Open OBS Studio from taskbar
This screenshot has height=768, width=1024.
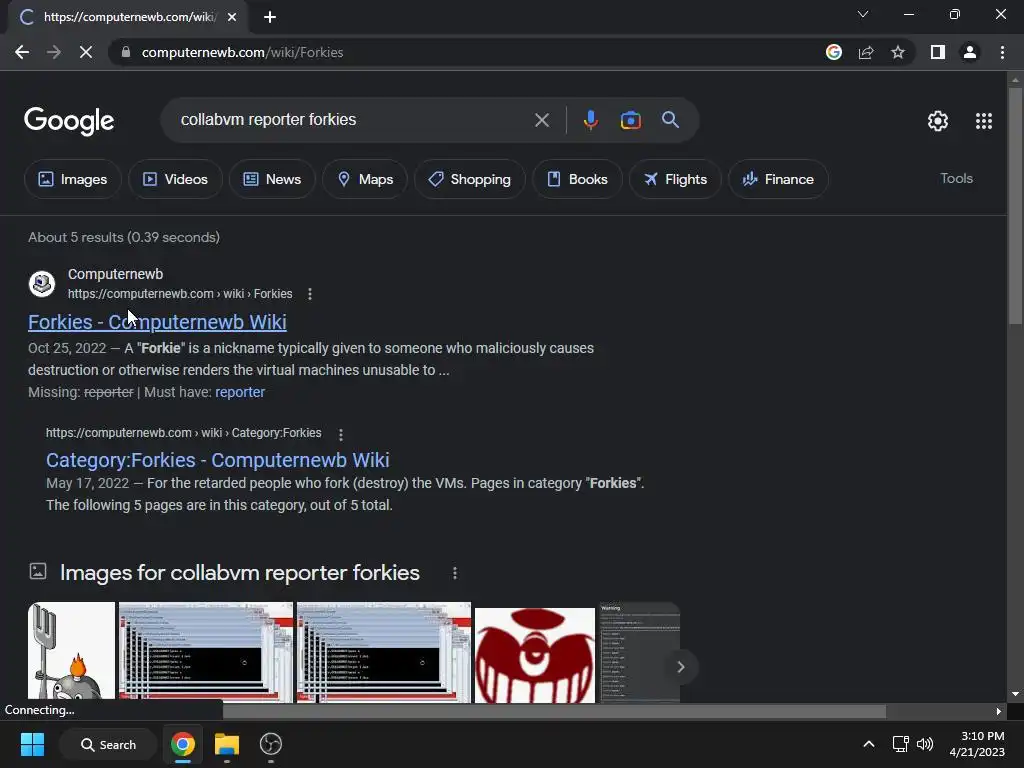coord(270,744)
